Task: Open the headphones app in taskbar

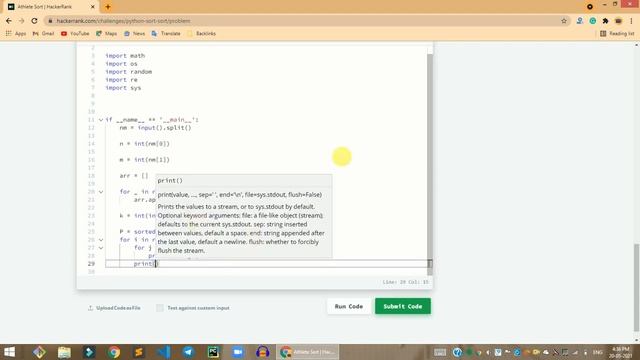Action: tap(263, 352)
